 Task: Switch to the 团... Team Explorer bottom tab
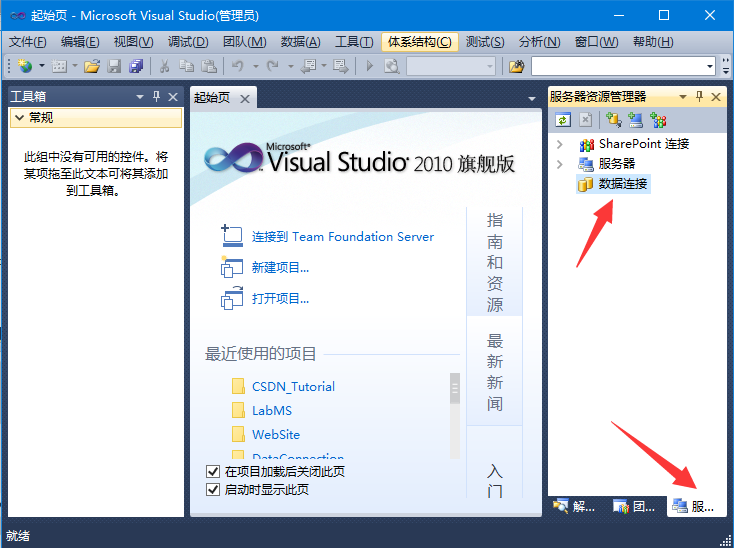pos(634,506)
